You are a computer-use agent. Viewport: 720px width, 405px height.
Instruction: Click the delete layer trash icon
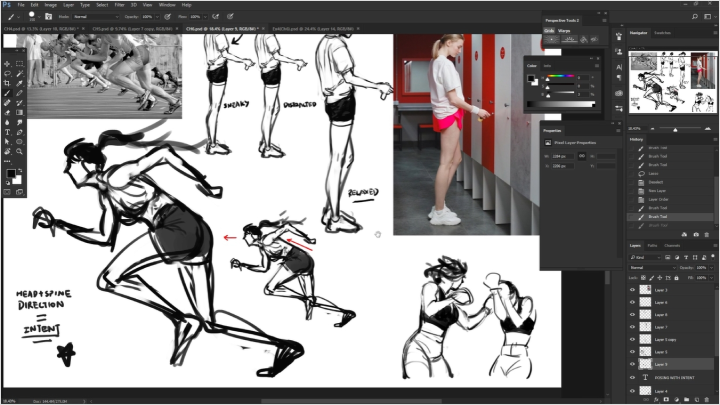[707, 399]
